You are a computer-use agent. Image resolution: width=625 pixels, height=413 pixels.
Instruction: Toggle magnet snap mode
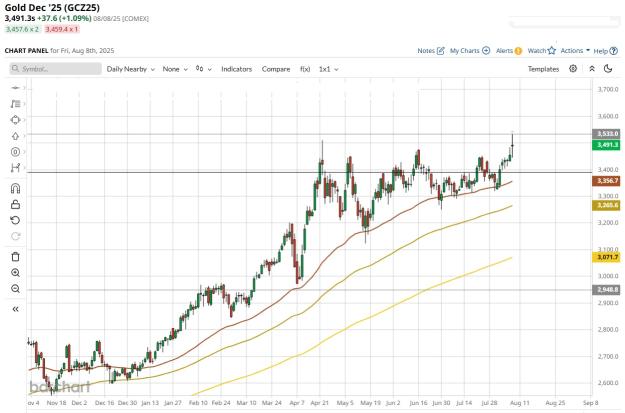click(x=15, y=188)
